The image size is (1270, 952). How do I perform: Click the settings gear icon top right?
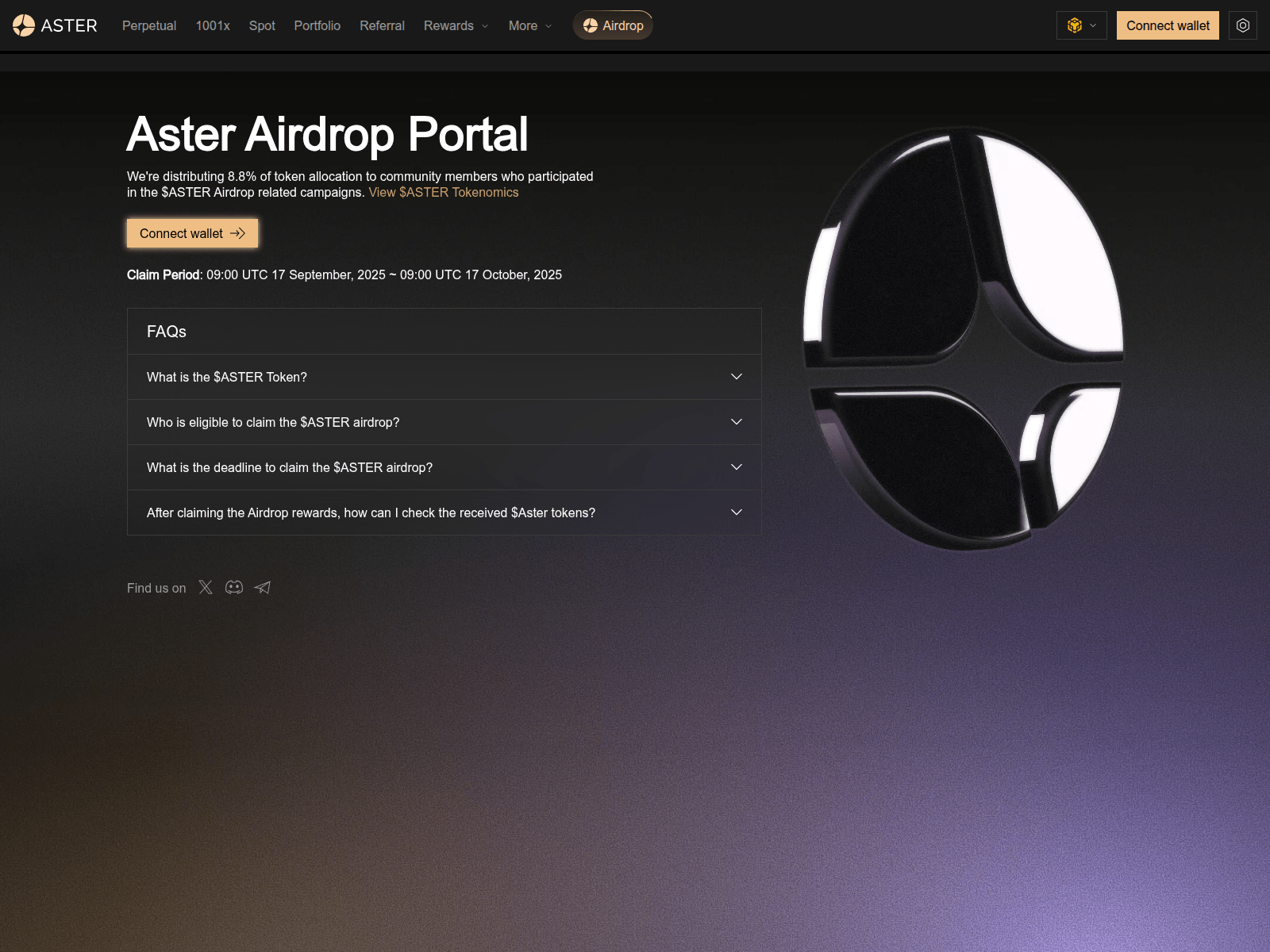pyautogui.click(x=1242, y=25)
